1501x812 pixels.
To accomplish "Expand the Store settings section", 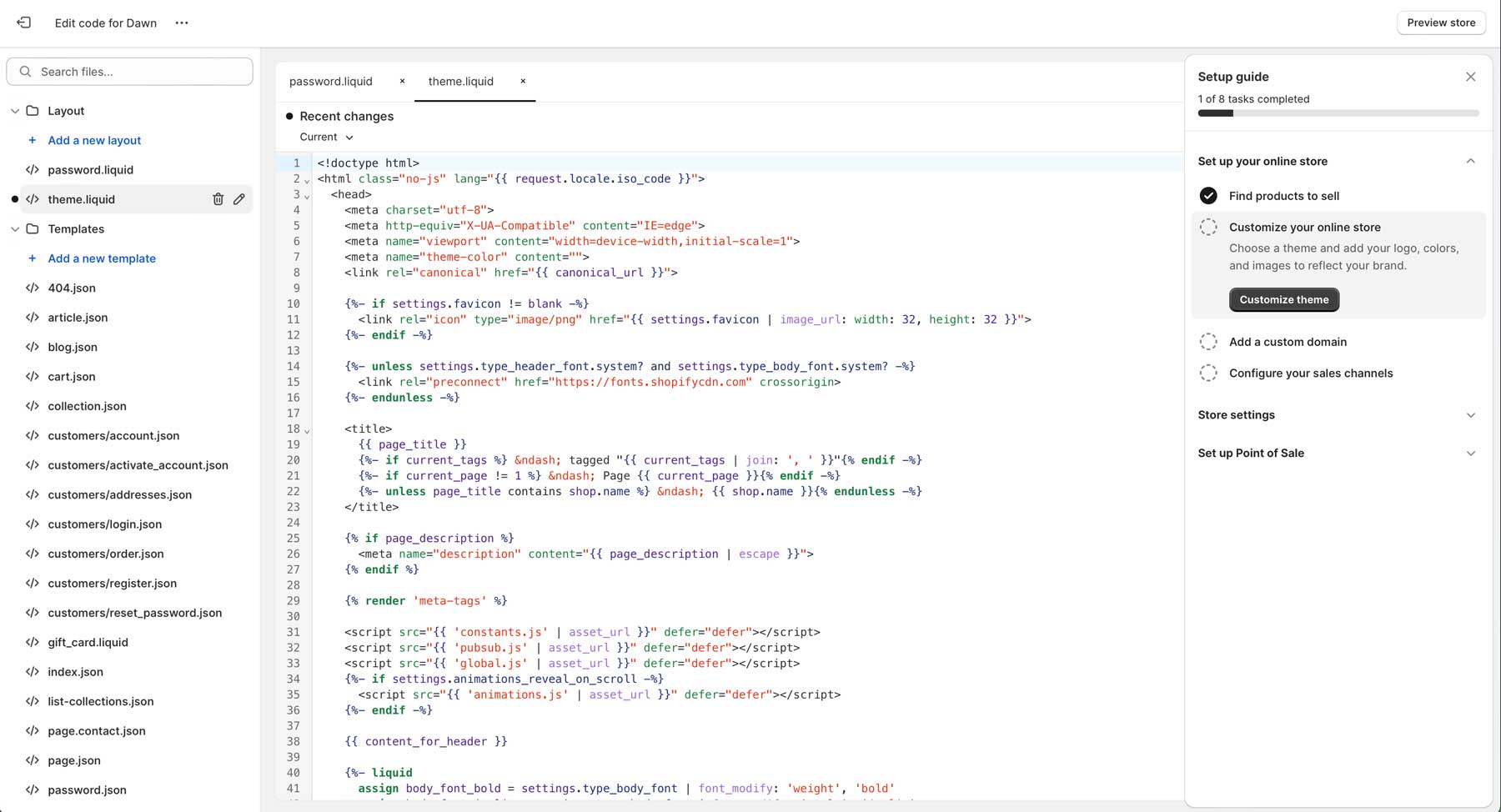I will [1470, 415].
